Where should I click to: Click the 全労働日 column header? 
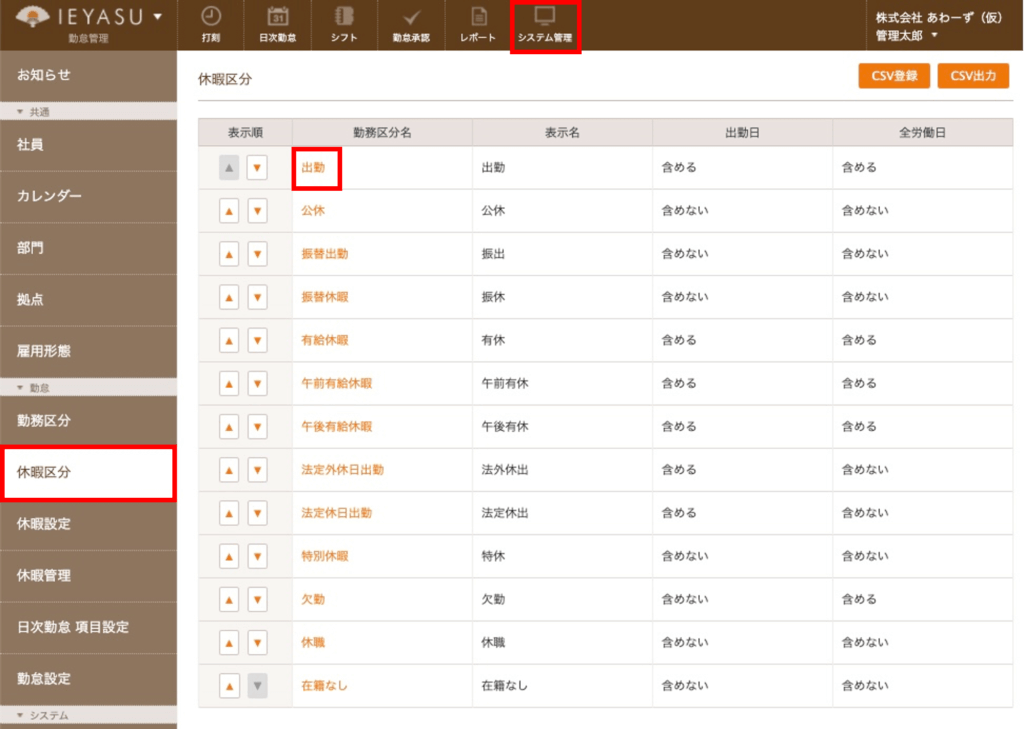tap(922, 133)
